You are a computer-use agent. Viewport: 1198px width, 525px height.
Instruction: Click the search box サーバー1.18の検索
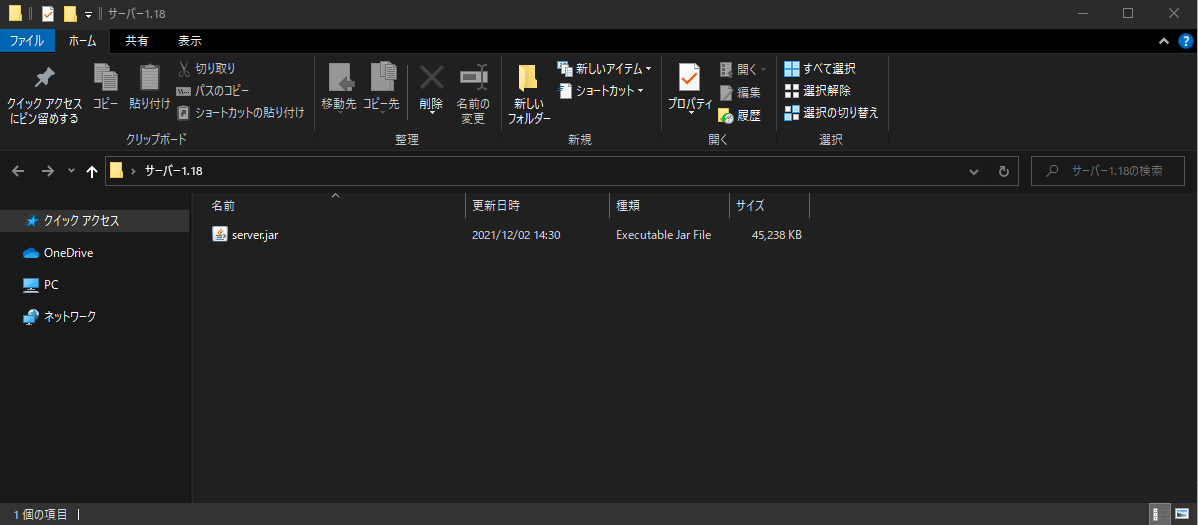(1106, 171)
